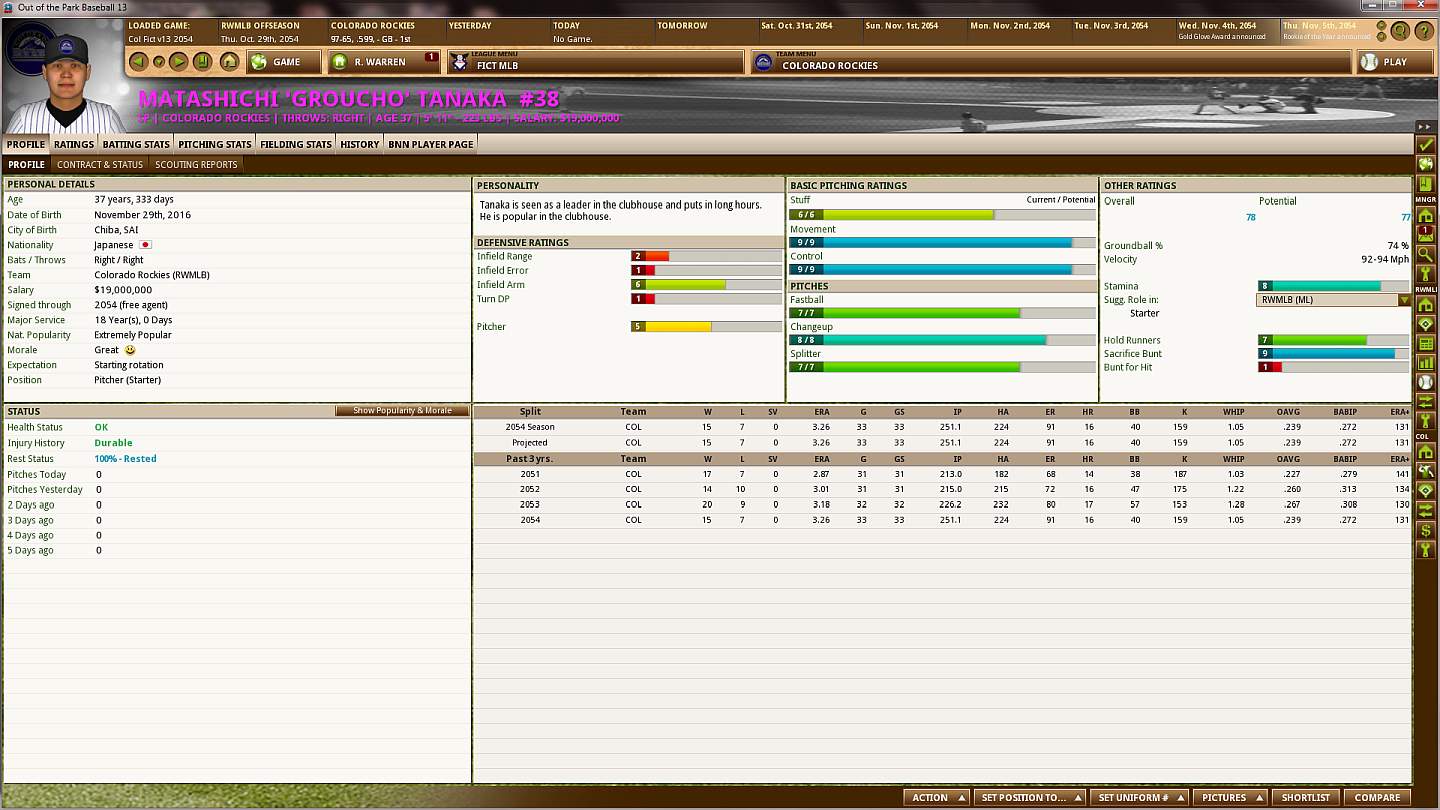Select the 2054 Season stats row
This screenshot has height=810, width=1440.
click(x=942, y=427)
